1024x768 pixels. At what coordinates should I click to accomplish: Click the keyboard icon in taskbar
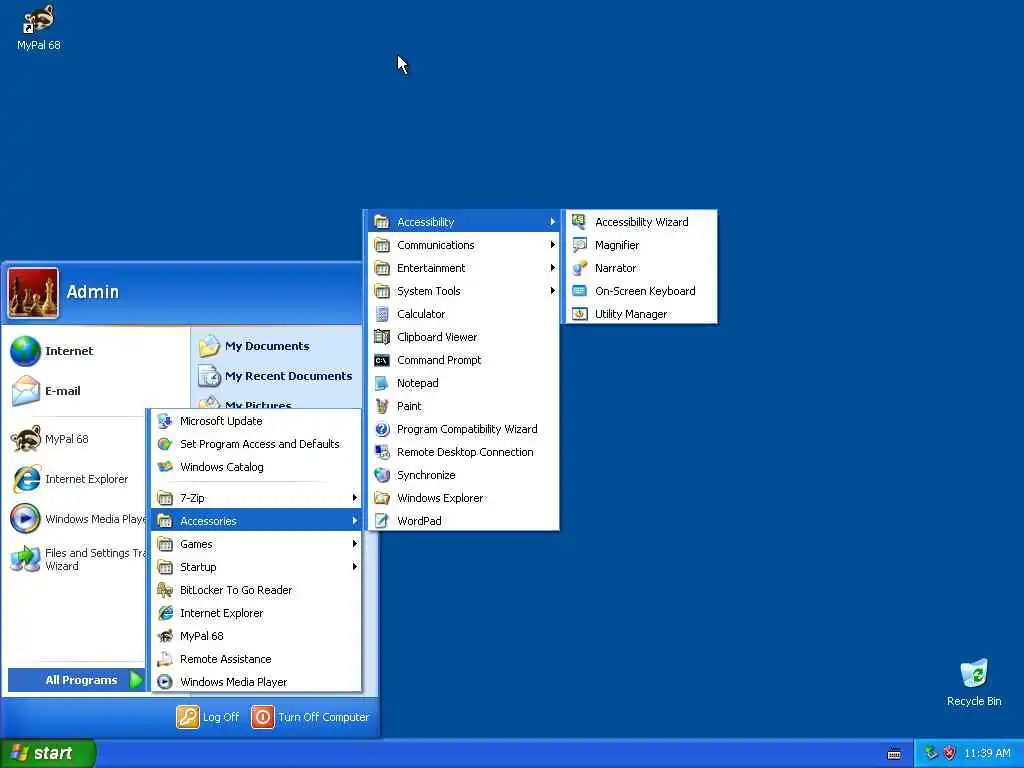[894, 754]
